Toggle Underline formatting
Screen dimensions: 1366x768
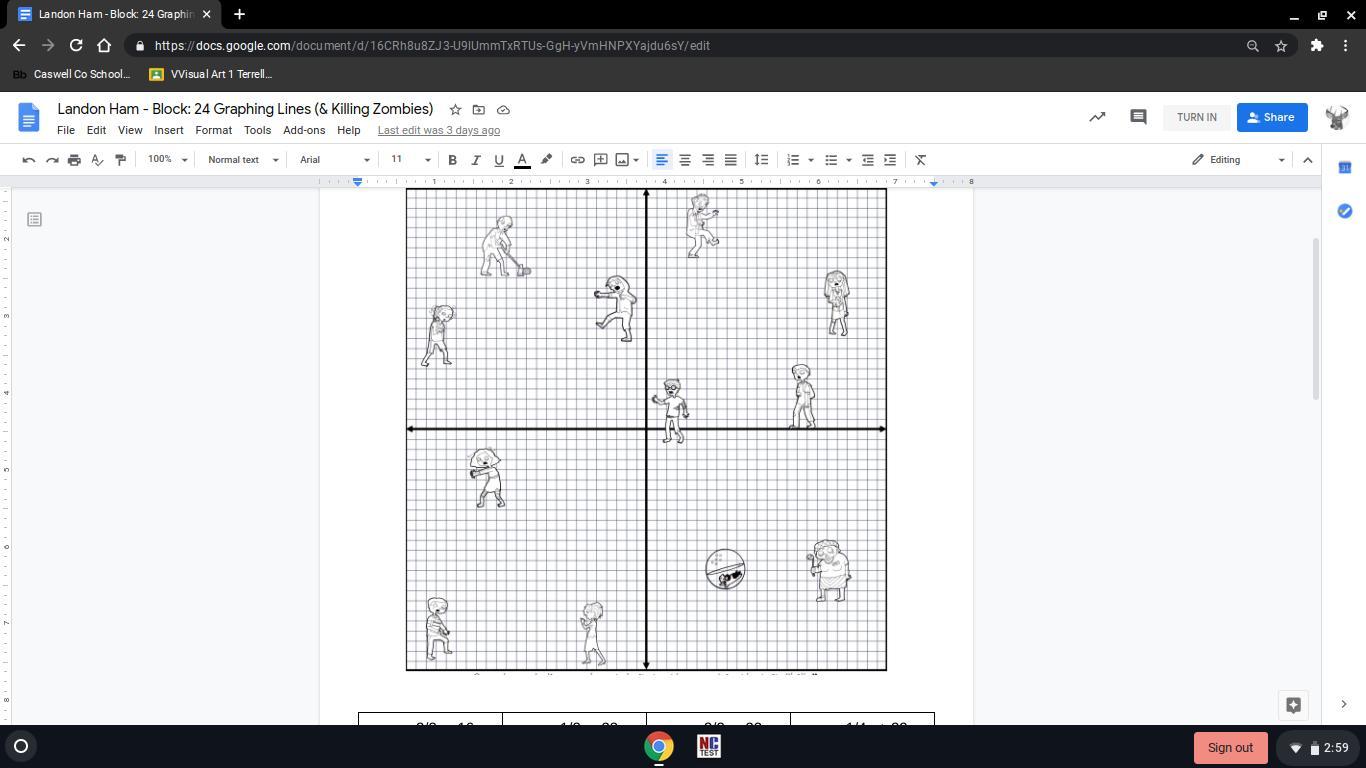tap(498, 160)
